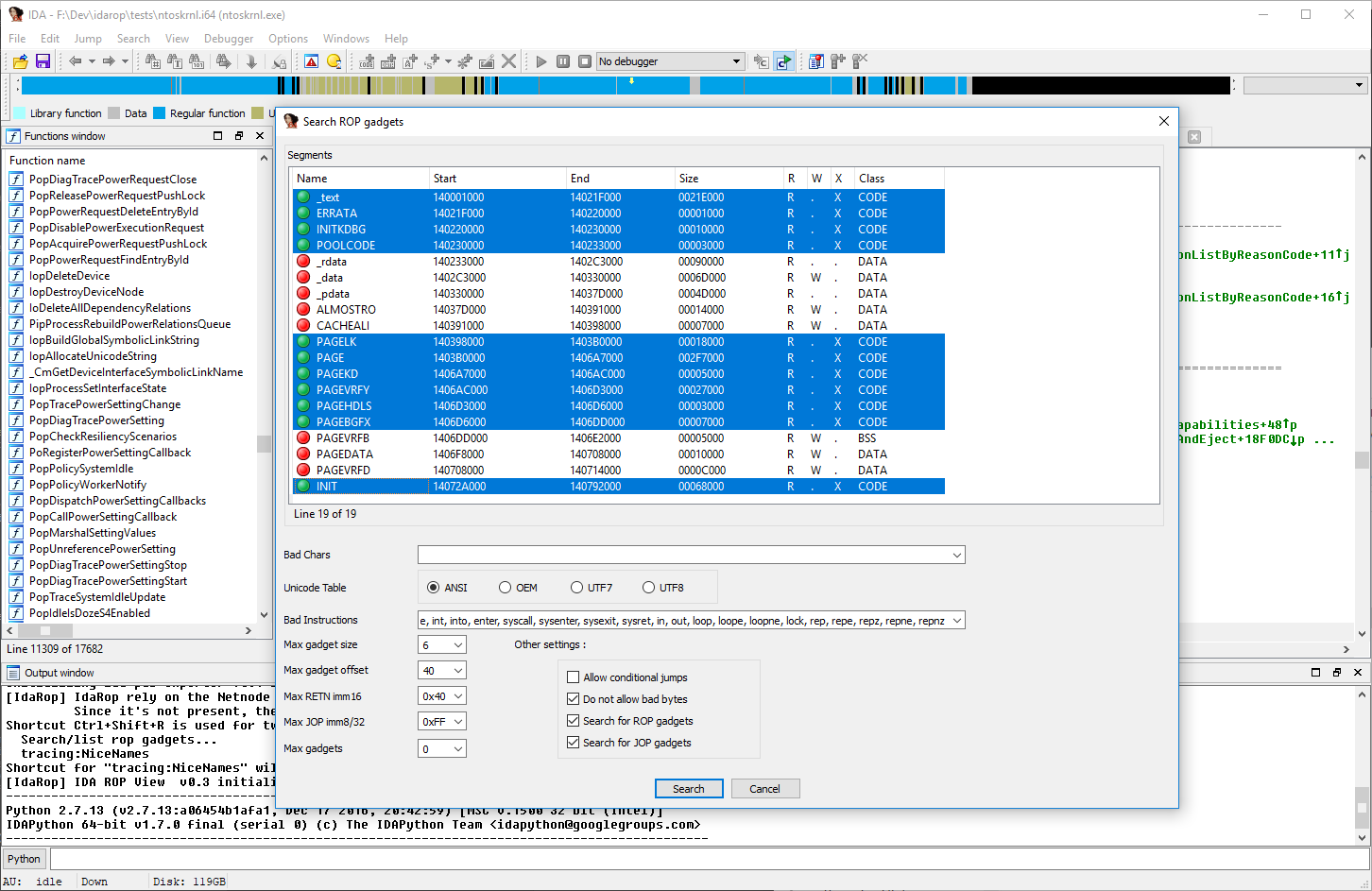Click the Terminate process stop icon
The image size is (1372, 891).
pos(585,61)
